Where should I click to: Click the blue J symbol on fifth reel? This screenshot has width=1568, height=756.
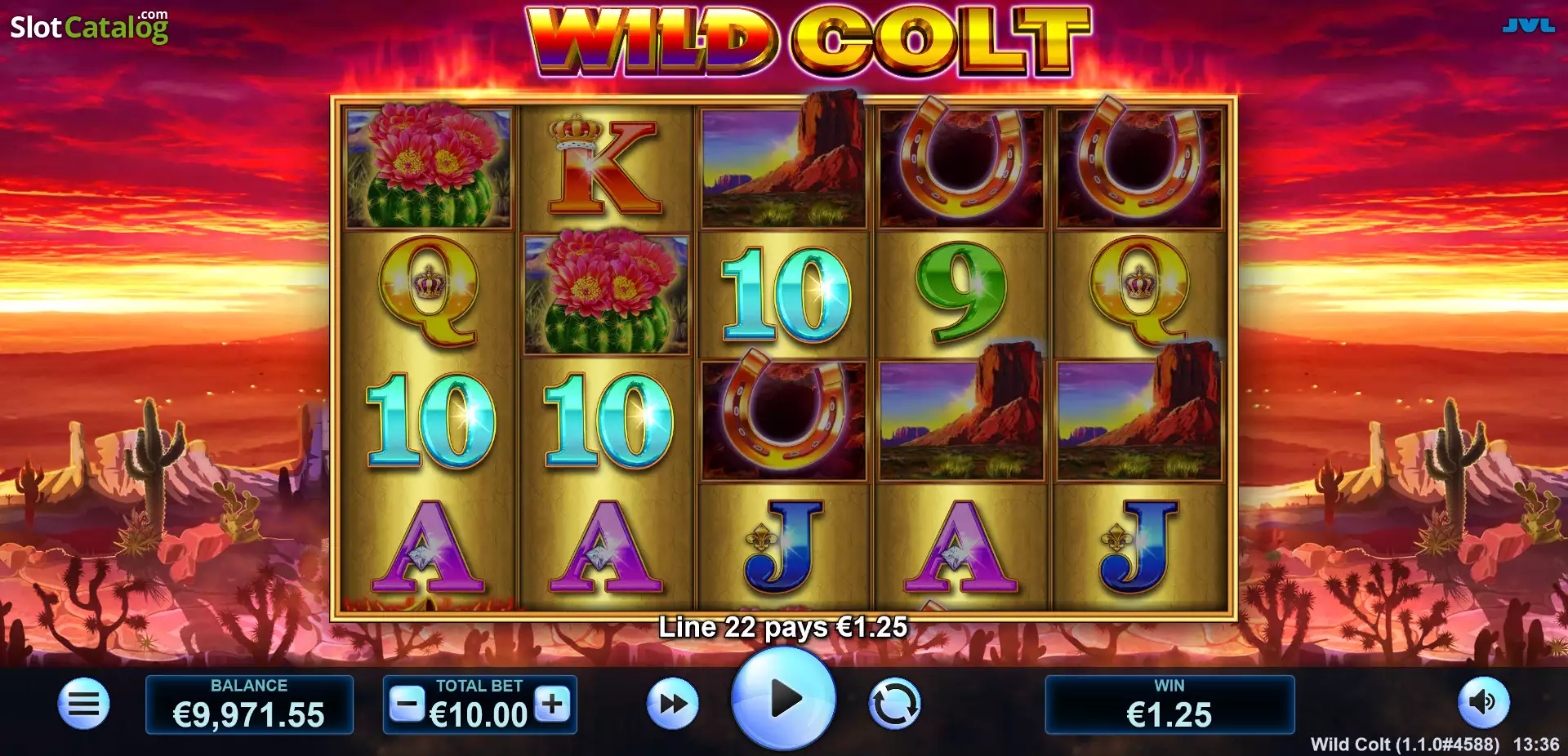[x=1139, y=545]
